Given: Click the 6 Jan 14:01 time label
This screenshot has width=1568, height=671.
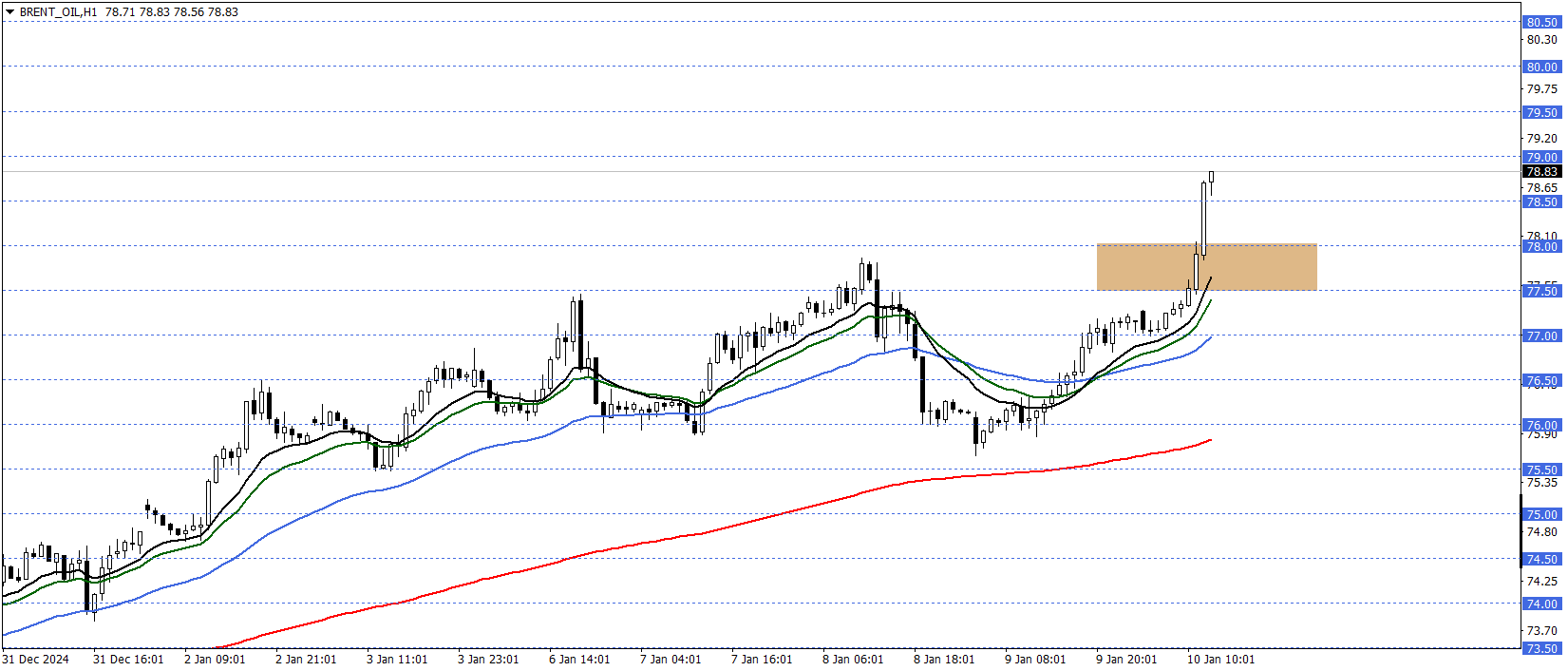Looking at the screenshot, I should tap(579, 660).
